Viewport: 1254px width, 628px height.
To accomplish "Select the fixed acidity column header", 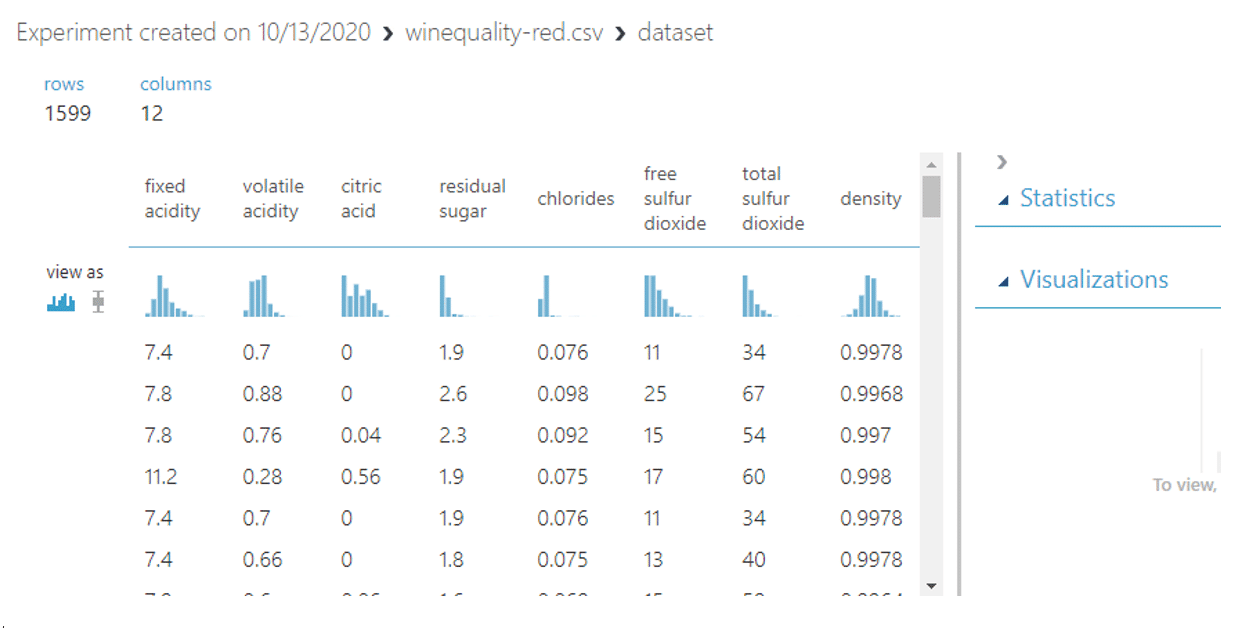I will (172, 199).
